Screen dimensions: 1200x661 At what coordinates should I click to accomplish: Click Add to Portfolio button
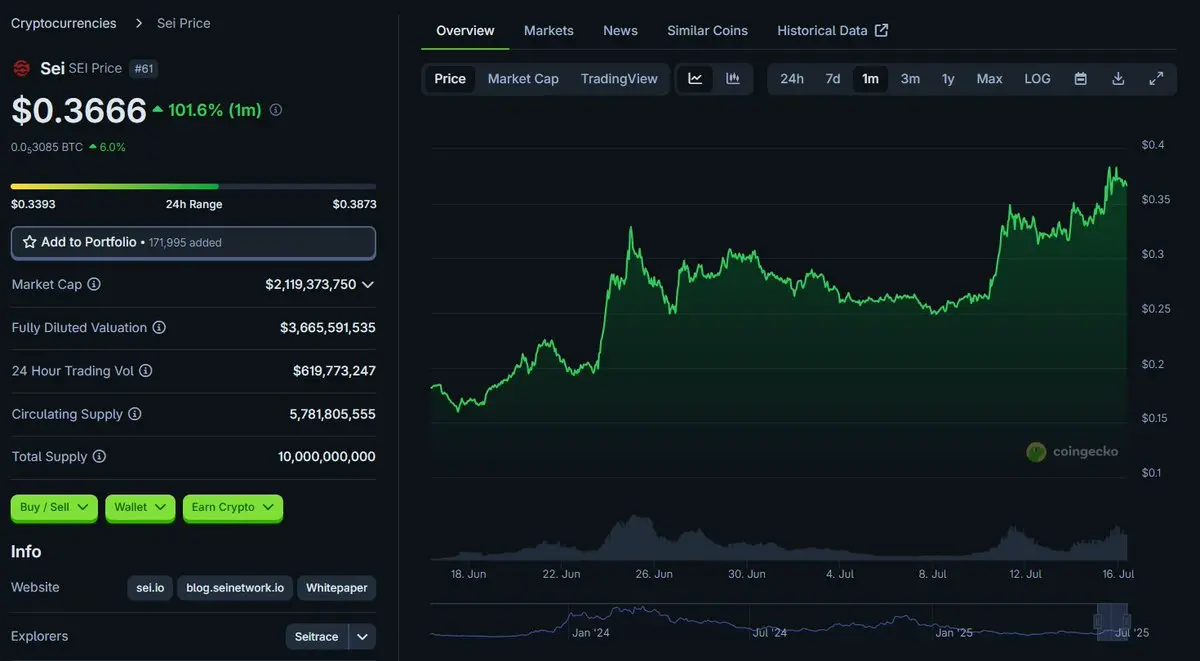pyautogui.click(x=193, y=242)
